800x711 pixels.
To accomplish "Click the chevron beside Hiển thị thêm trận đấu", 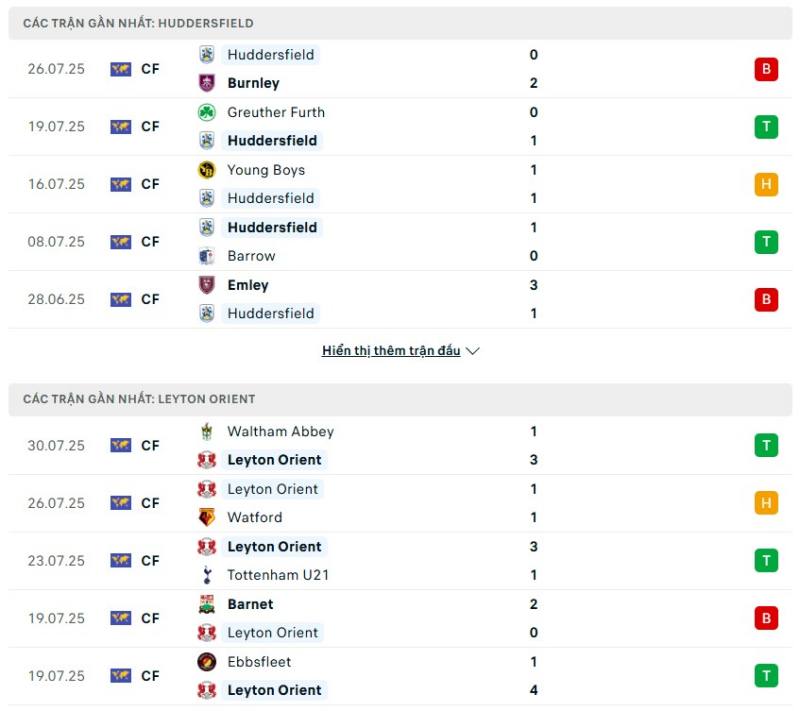I will coord(473,351).
